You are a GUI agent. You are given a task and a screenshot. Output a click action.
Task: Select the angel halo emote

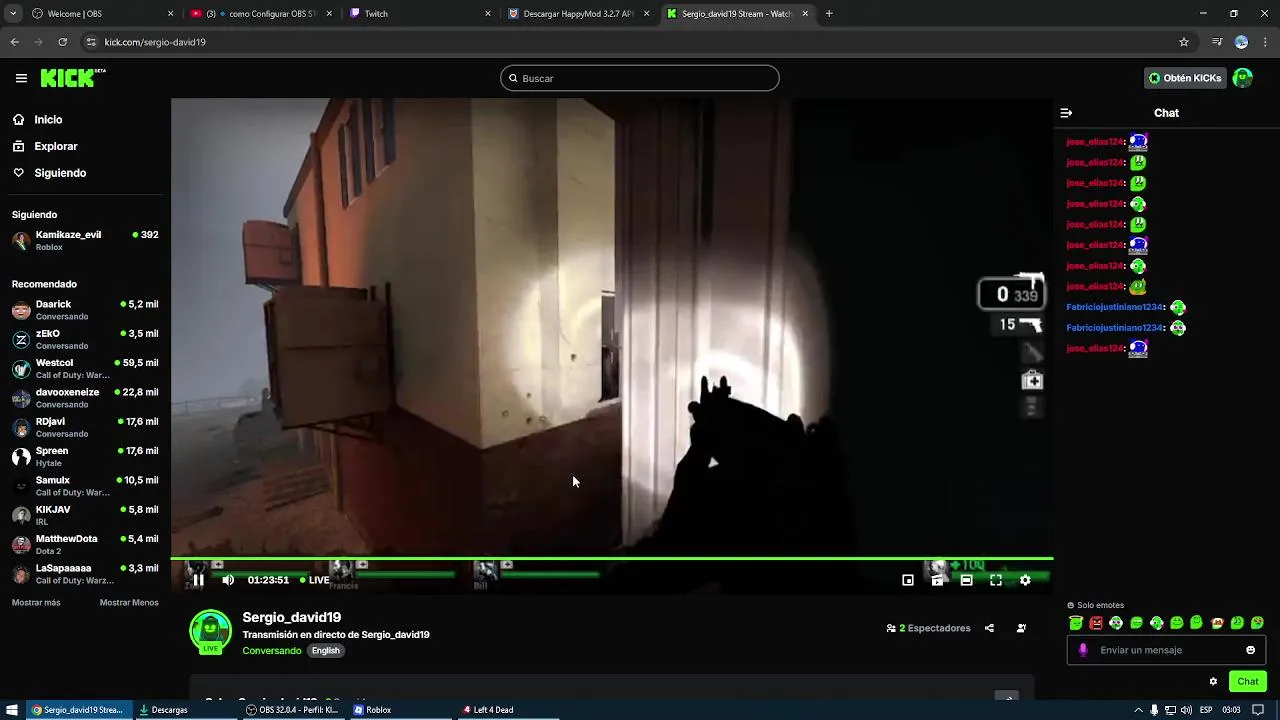(1076, 623)
